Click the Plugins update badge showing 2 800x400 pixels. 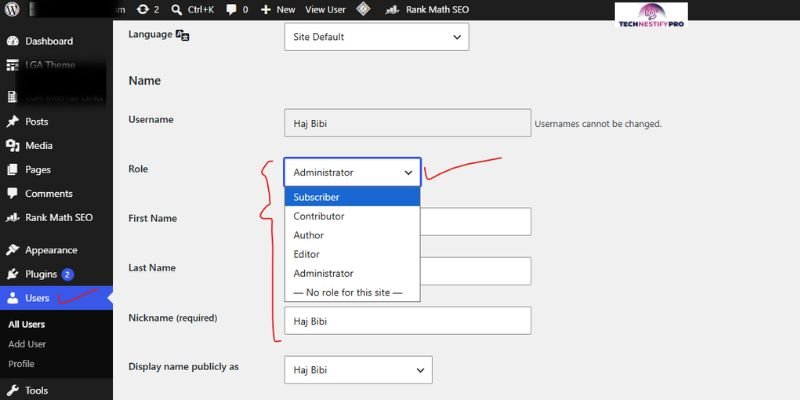click(x=68, y=274)
